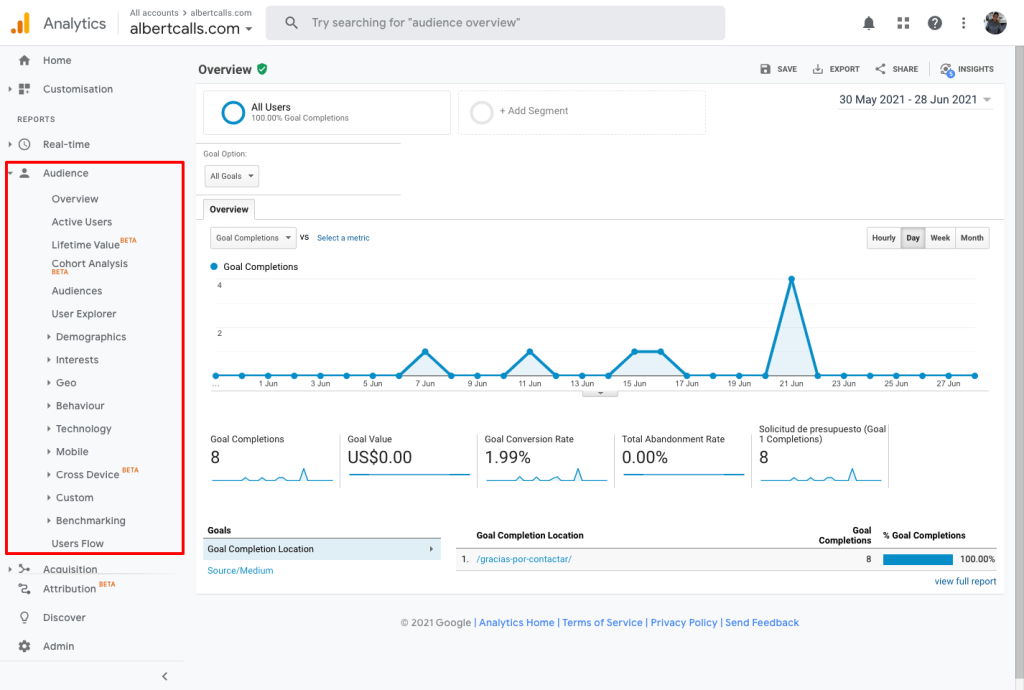Screen dimensions: 1024x690
Task: Click the view full report link
Action: [965, 581]
